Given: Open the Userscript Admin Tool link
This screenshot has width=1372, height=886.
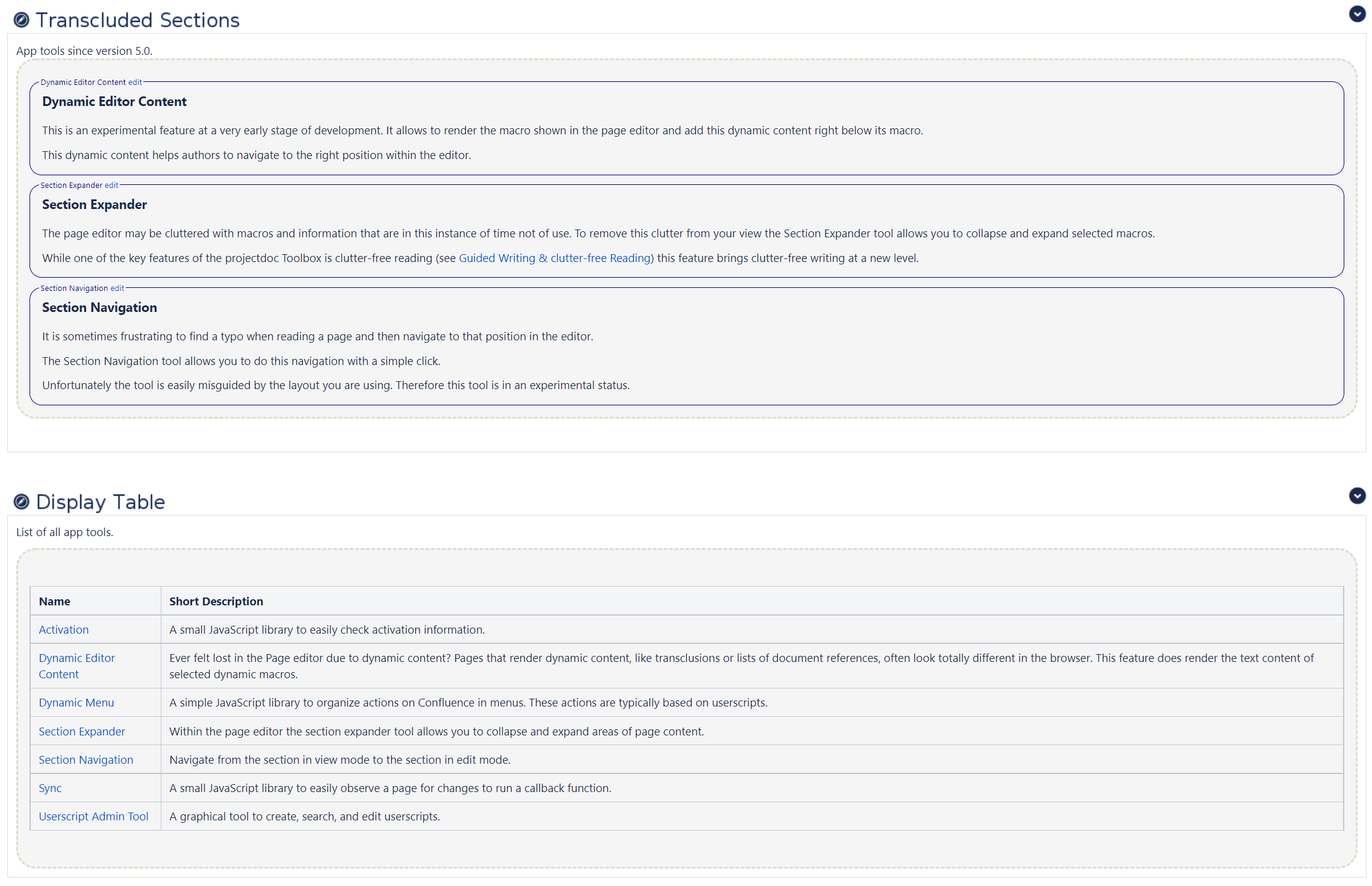Looking at the screenshot, I should pyautogui.click(x=93, y=817).
